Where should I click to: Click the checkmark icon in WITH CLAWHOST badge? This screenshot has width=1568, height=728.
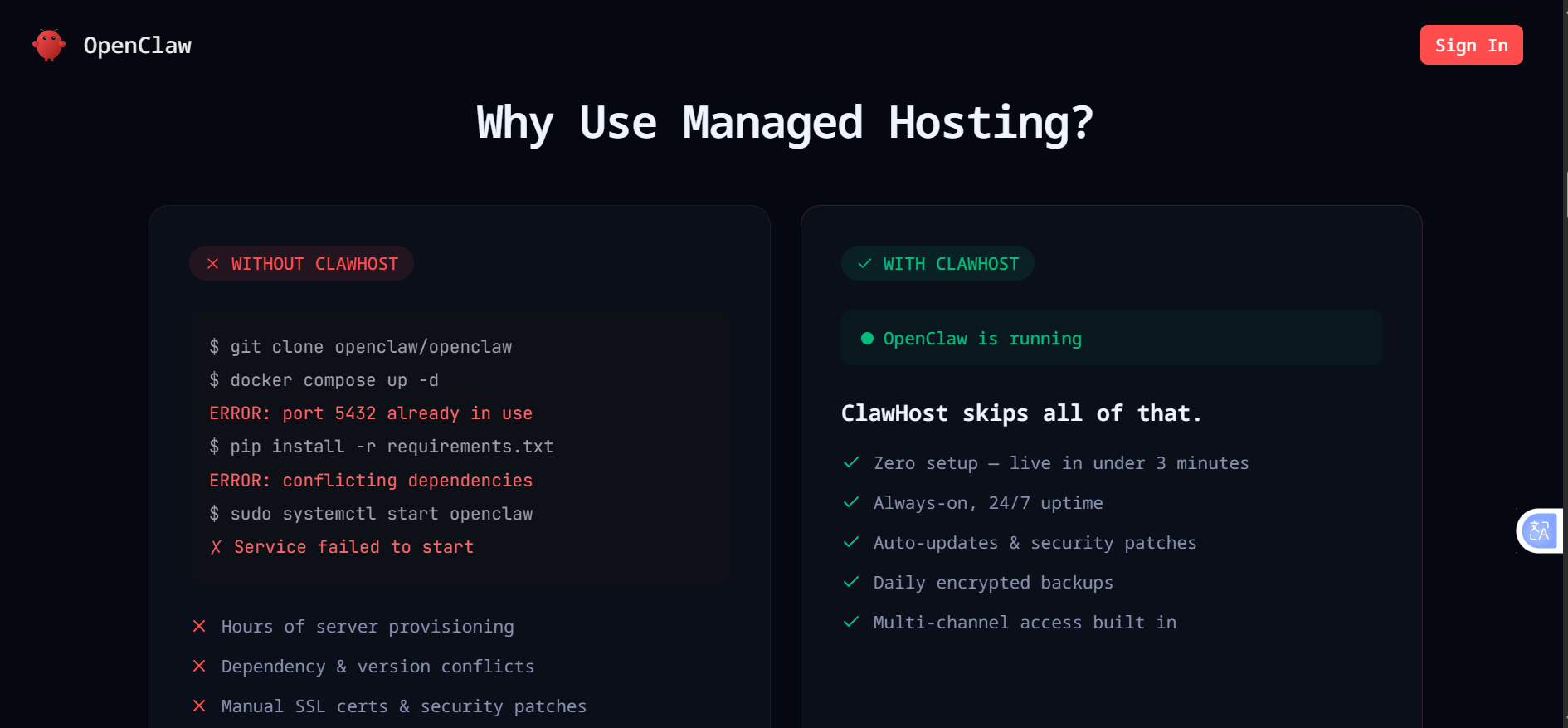pyautogui.click(x=864, y=263)
